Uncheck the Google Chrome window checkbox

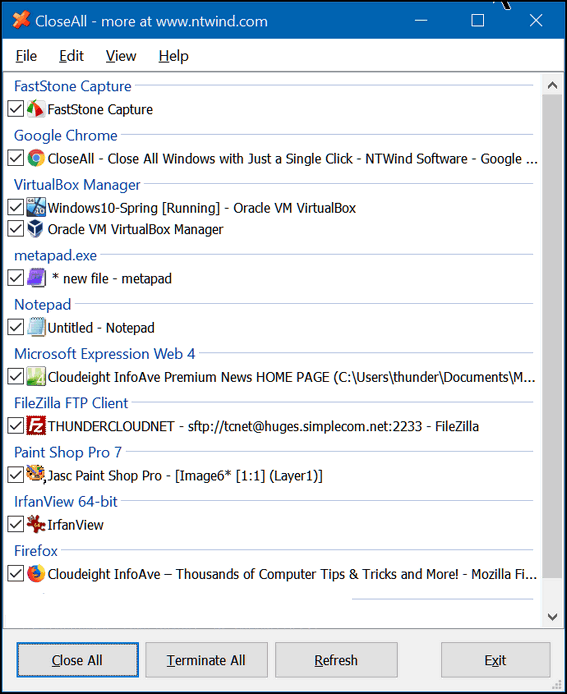point(15,158)
